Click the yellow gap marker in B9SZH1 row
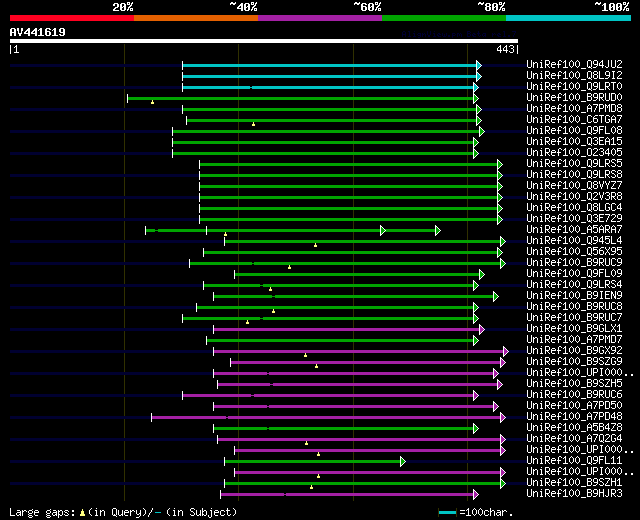The width and height of the screenshot is (640, 520). [311, 487]
